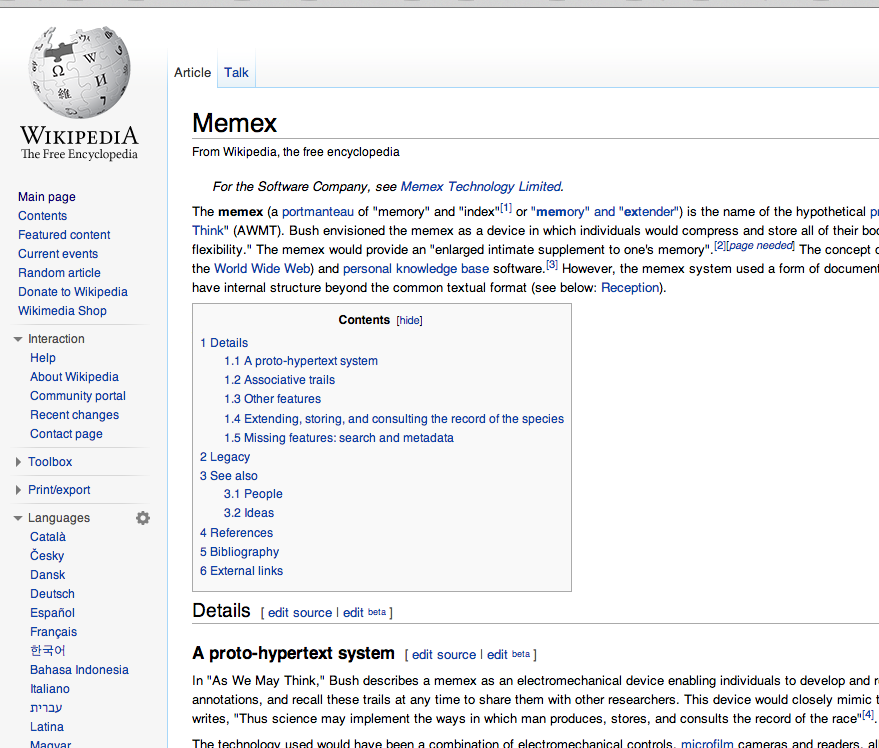This screenshot has width=879, height=748.
Task: Switch language to Deutsch
Action: click(x=52, y=594)
